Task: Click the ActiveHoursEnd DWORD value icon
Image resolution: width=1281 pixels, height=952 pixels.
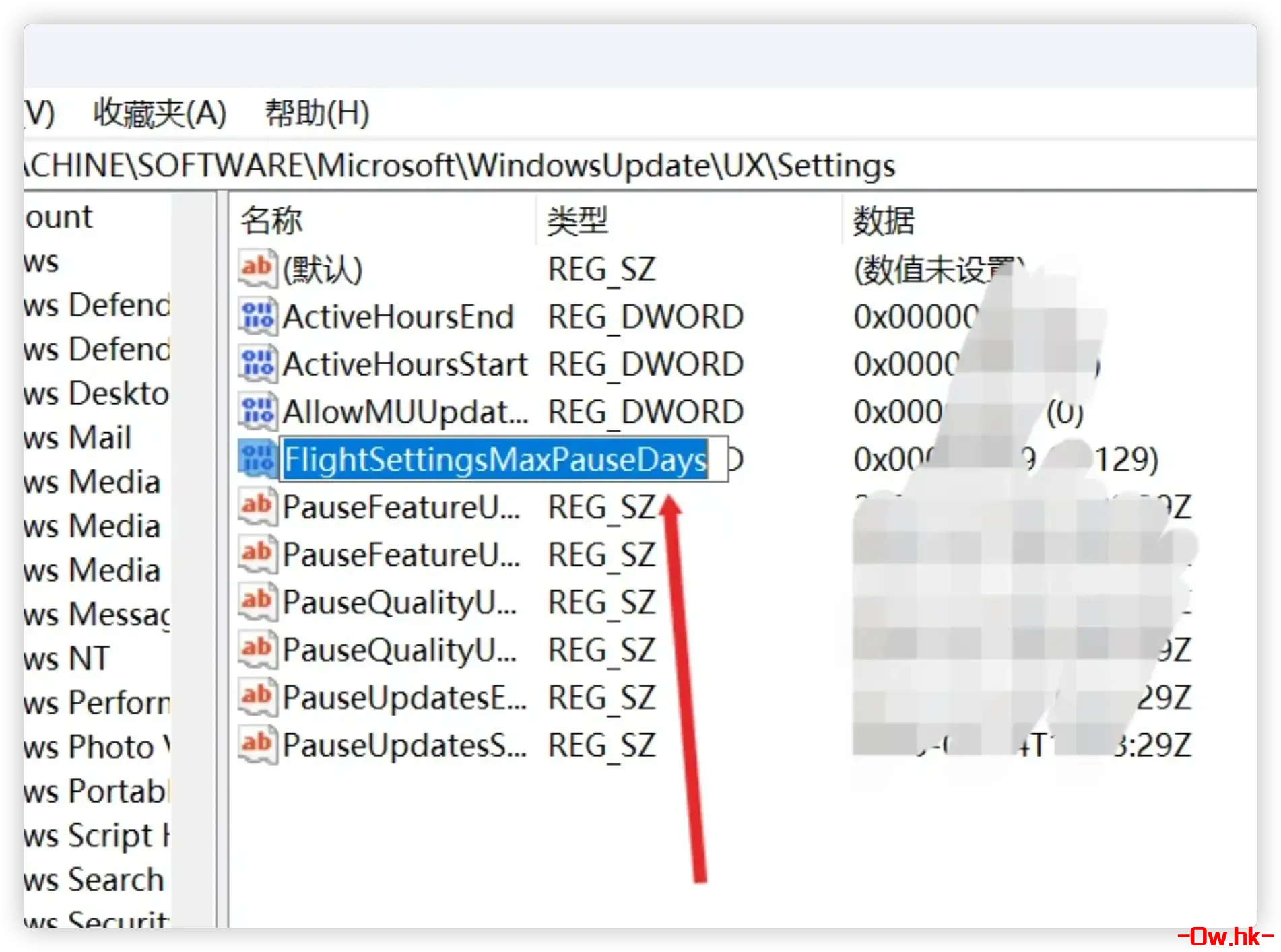Action: point(257,316)
